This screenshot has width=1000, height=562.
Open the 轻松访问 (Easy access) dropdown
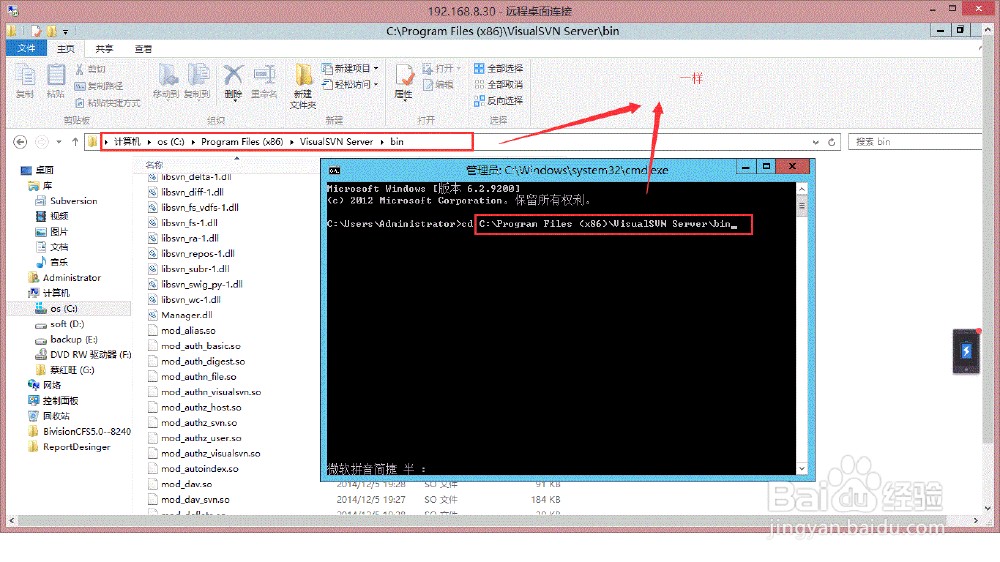350,84
